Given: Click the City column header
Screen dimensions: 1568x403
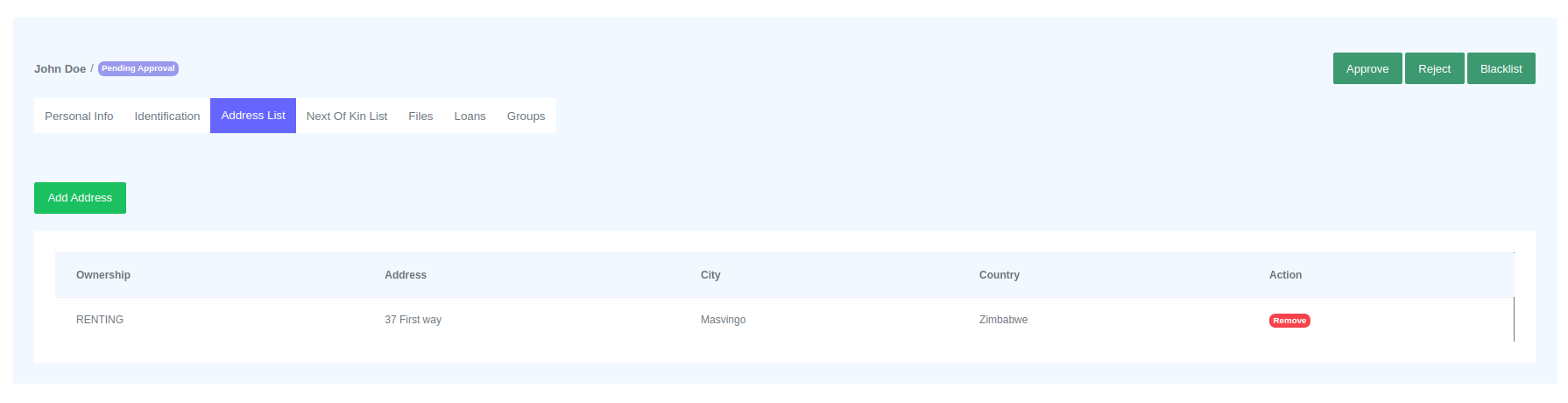Looking at the screenshot, I should click(x=710, y=275).
